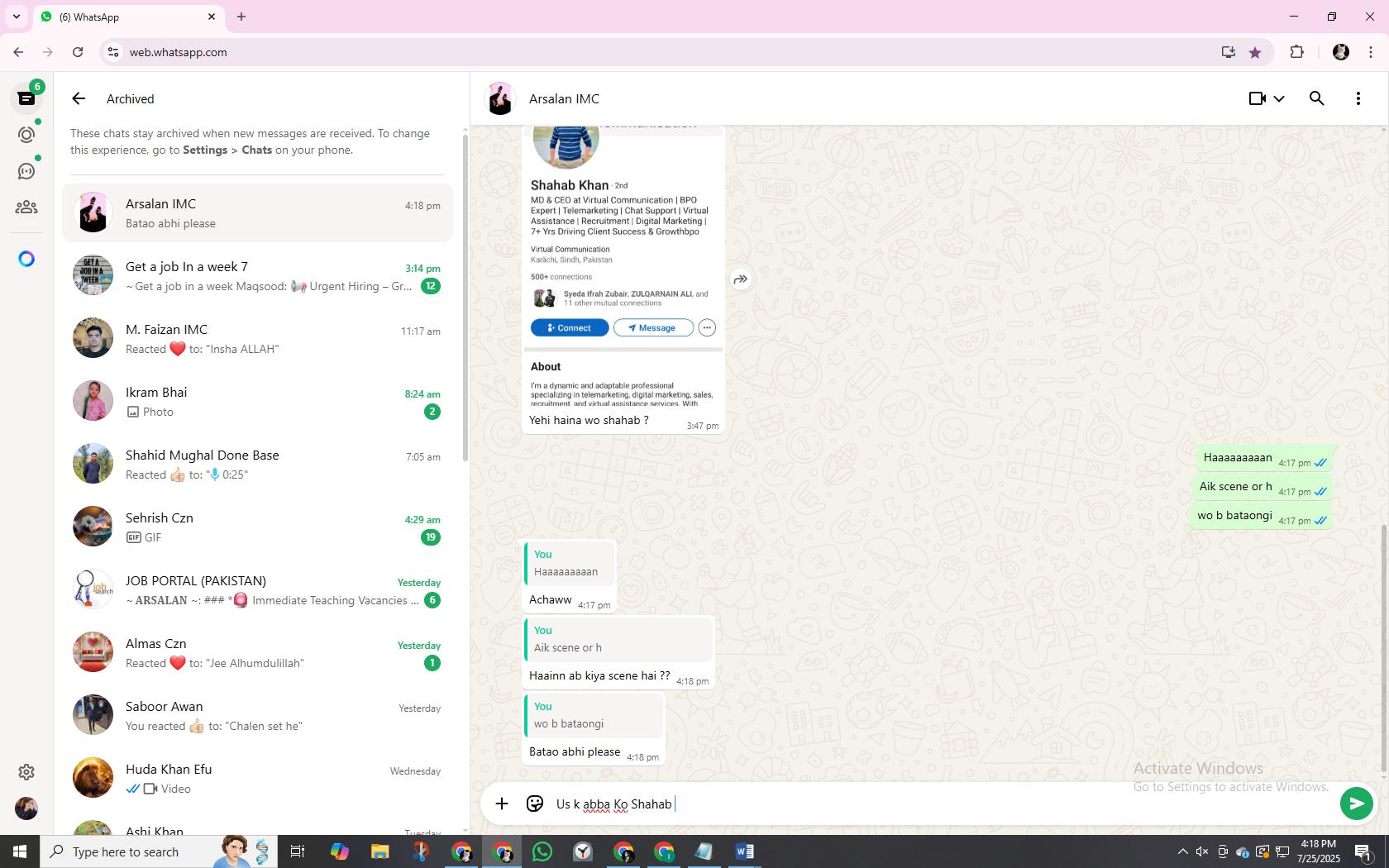Open the Huda Khan Efu chat
This screenshot has height=868, width=1389.
257,779
